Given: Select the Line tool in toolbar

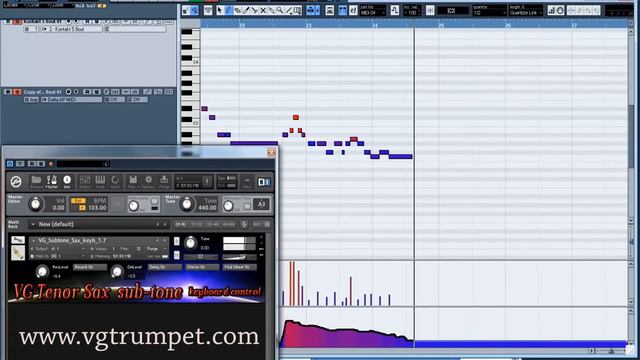Looking at the screenshot, I should (289, 10).
